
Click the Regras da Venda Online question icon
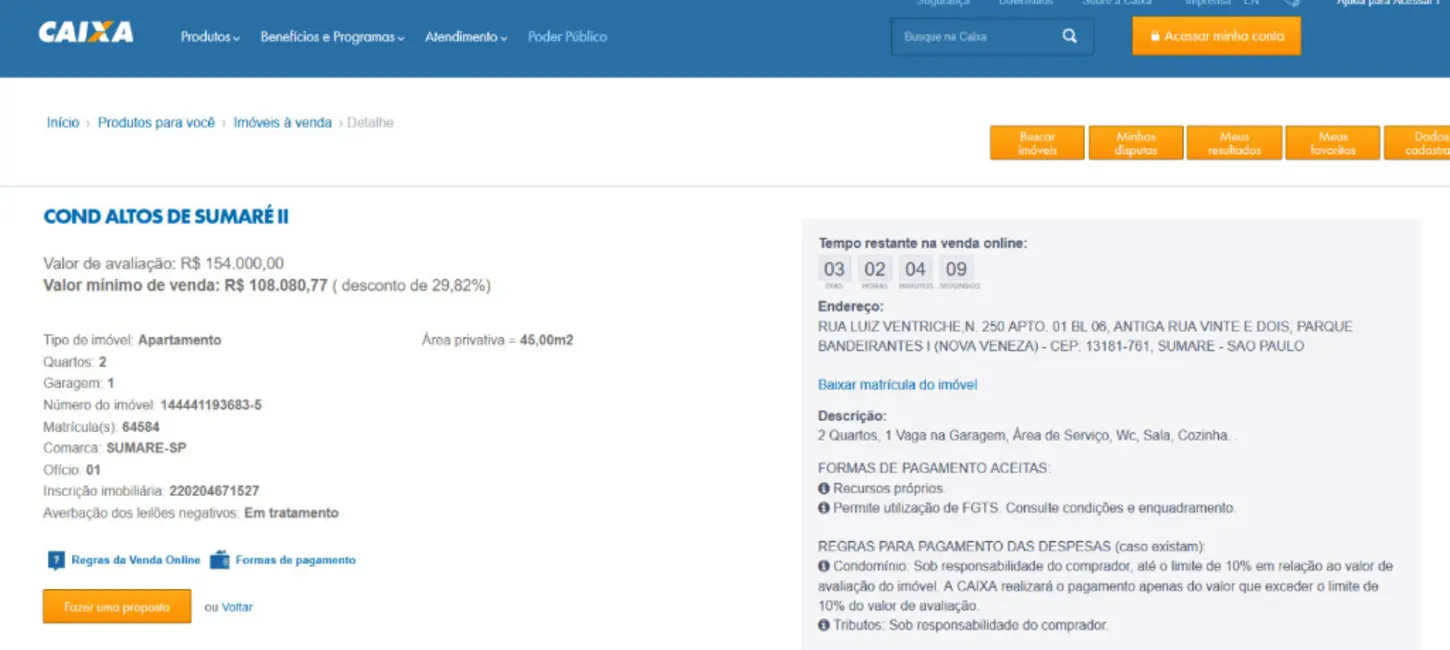[56, 560]
